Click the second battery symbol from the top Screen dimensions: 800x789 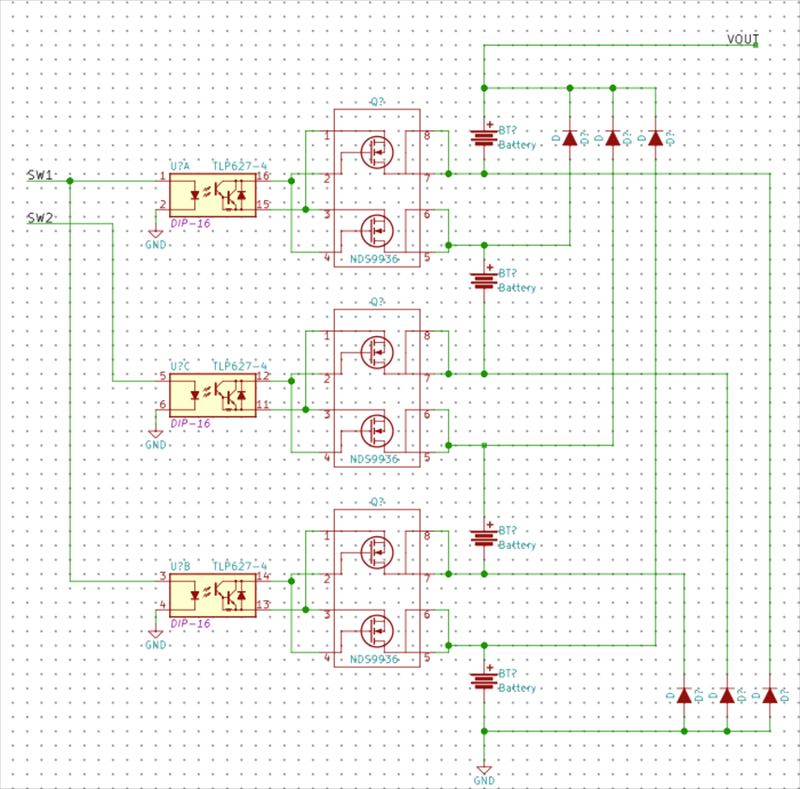tap(484, 279)
